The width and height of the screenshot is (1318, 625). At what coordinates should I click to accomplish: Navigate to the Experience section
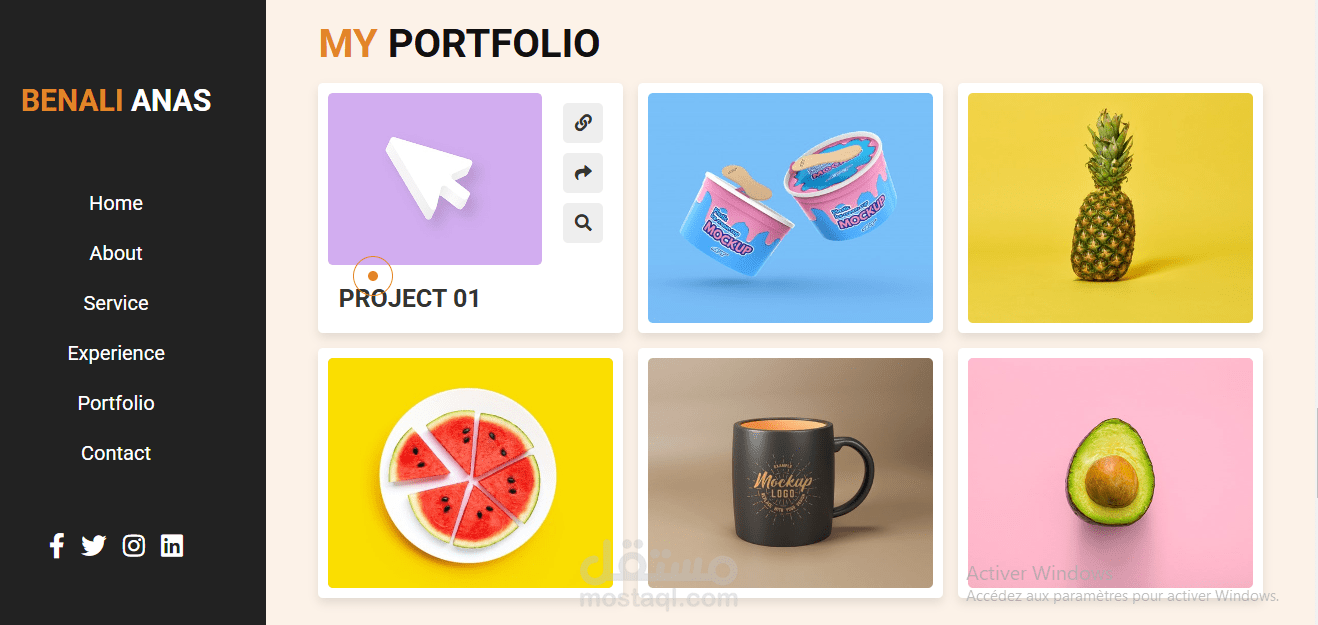tap(116, 353)
